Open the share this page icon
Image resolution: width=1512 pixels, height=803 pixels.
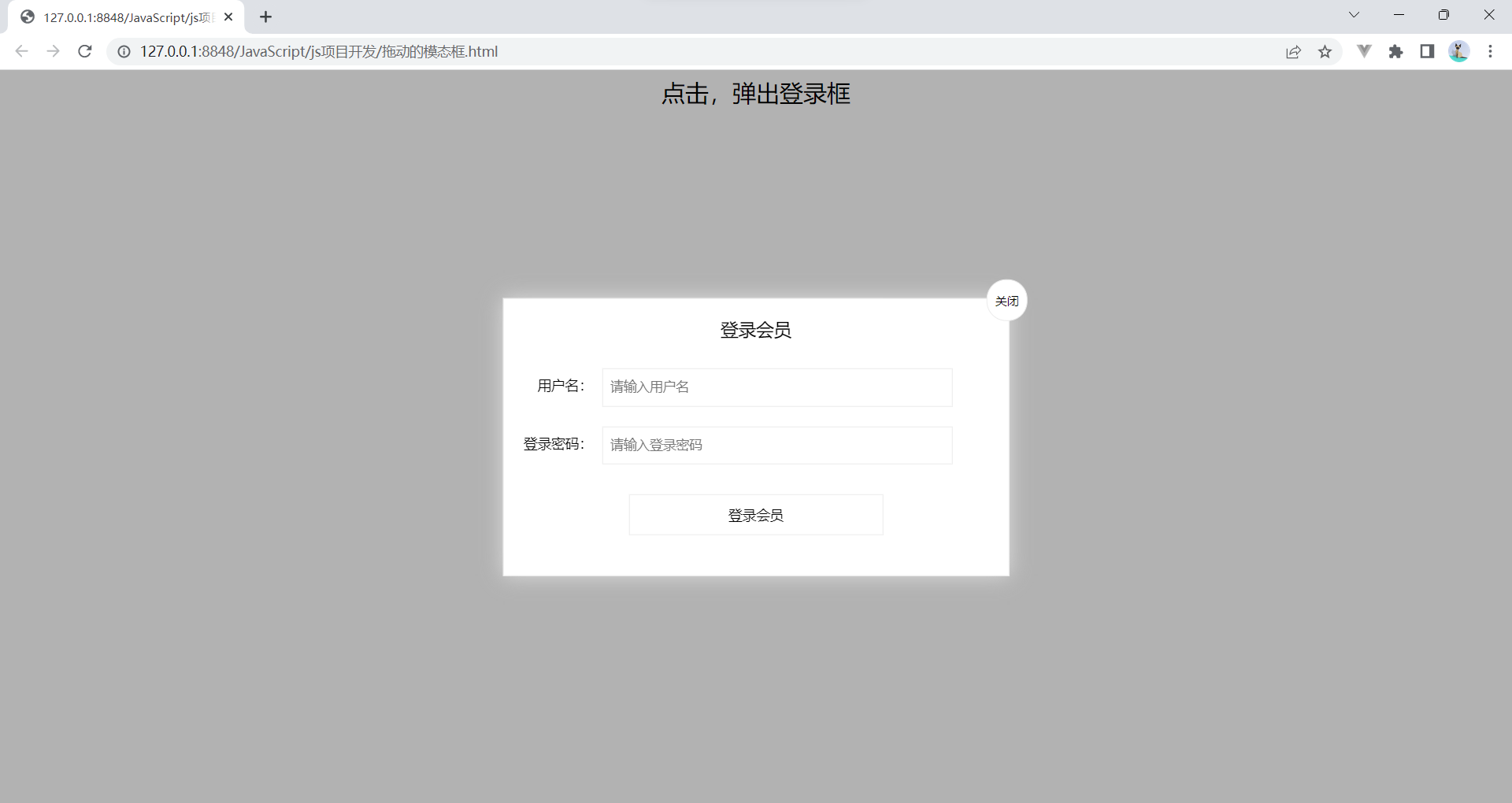point(1294,51)
